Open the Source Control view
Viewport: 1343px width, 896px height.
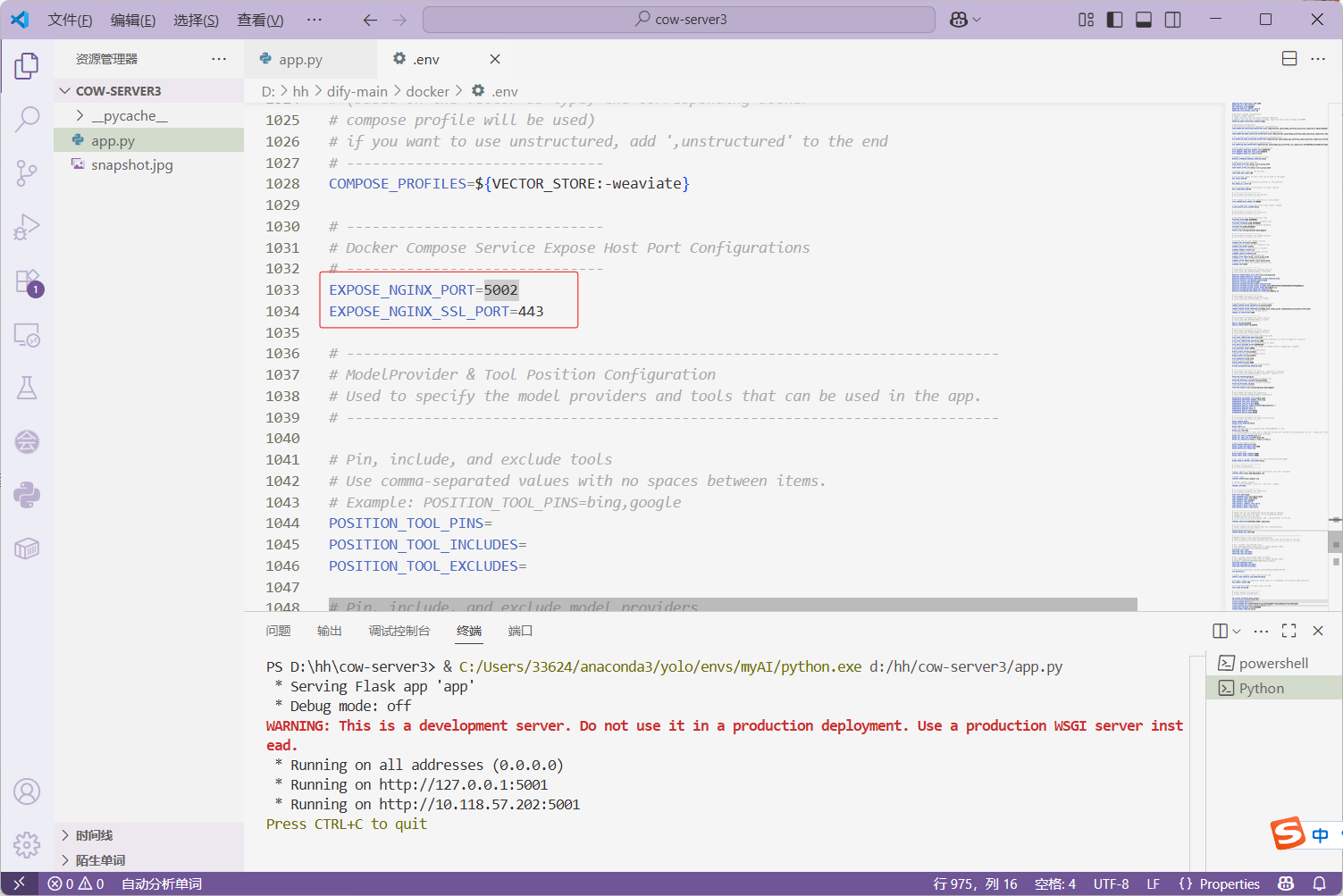(x=27, y=172)
